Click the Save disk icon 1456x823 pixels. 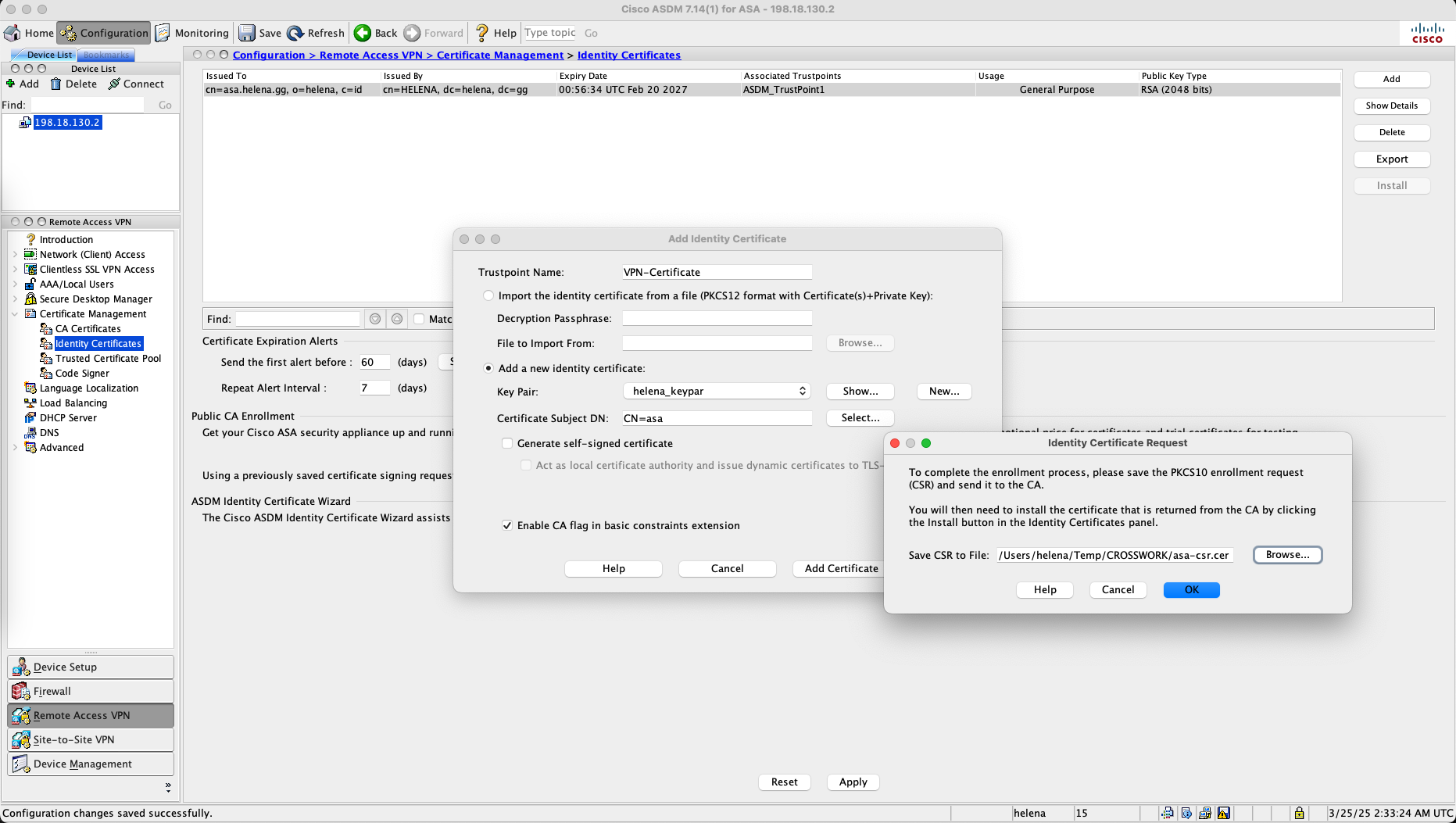tap(247, 33)
